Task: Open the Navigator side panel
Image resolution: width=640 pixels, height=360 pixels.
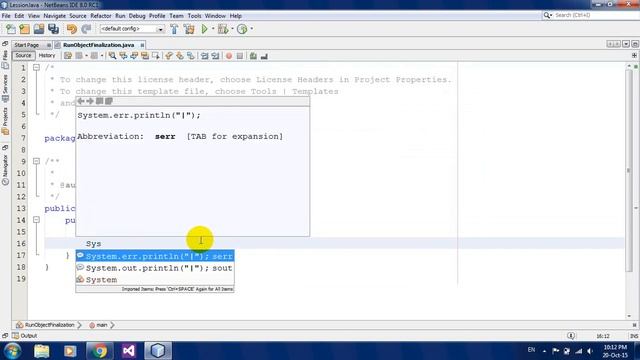Action: [x=5, y=169]
